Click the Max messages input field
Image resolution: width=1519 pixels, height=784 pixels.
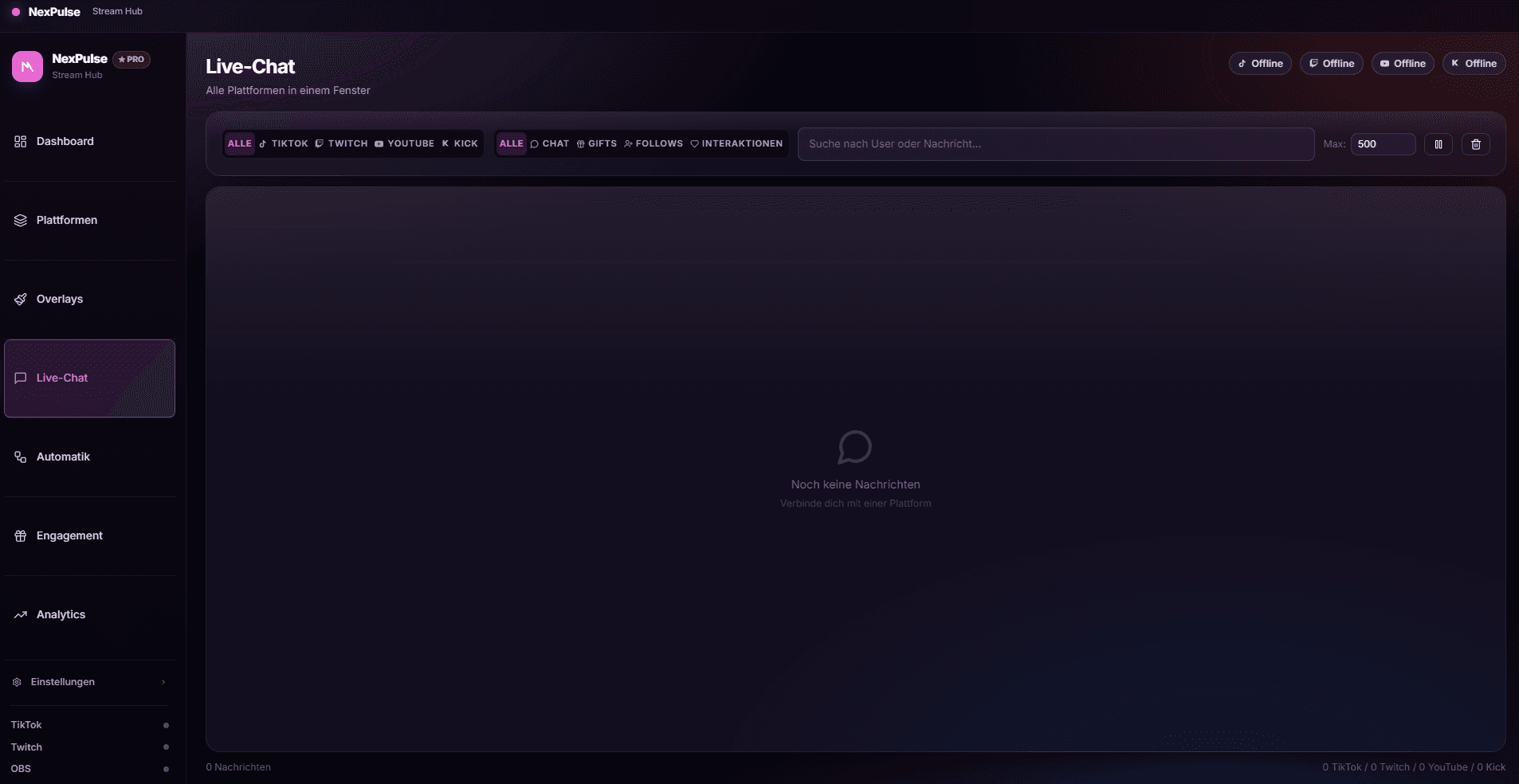pos(1383,144)
